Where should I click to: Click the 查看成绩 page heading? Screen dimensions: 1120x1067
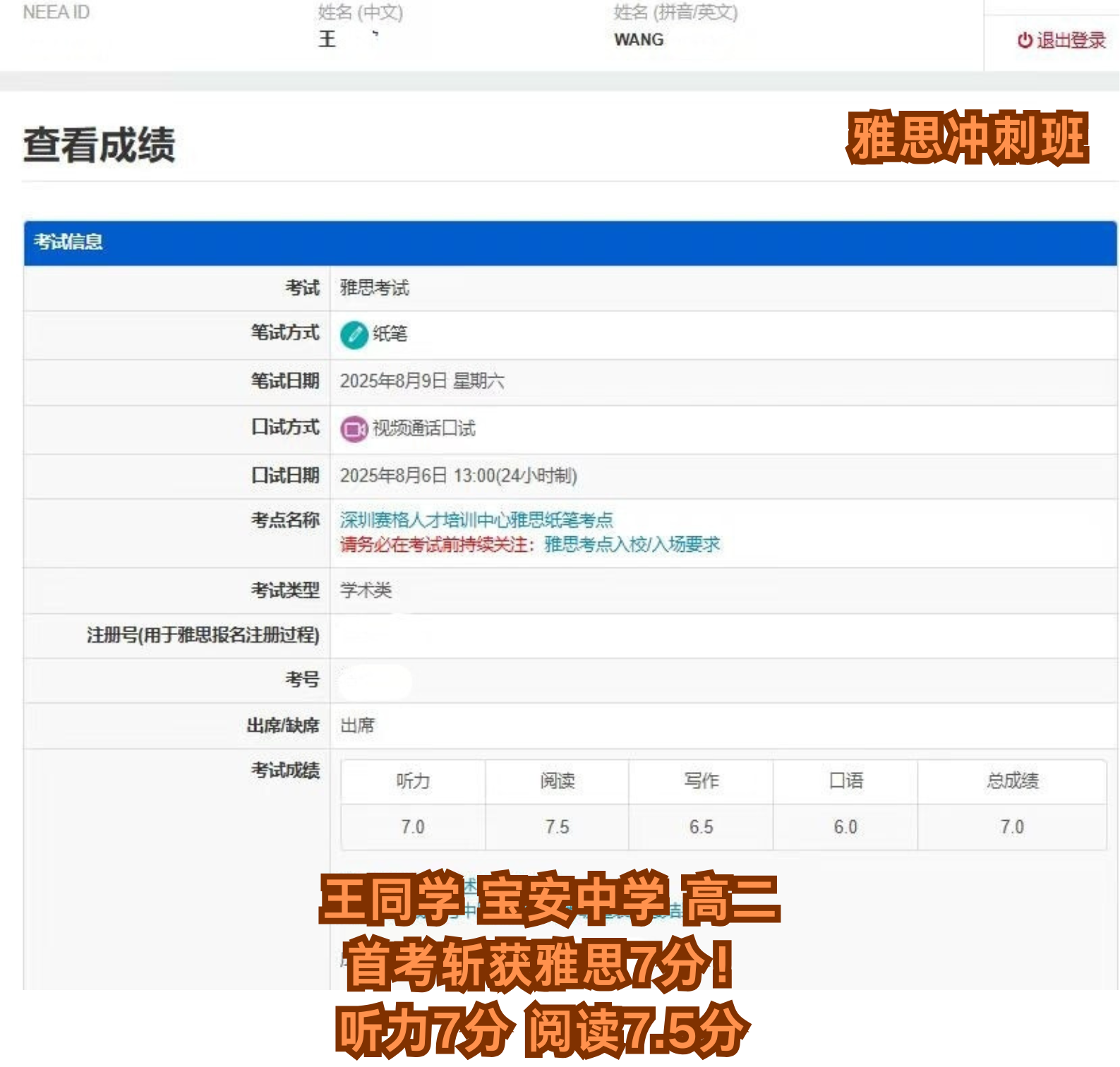100,145
